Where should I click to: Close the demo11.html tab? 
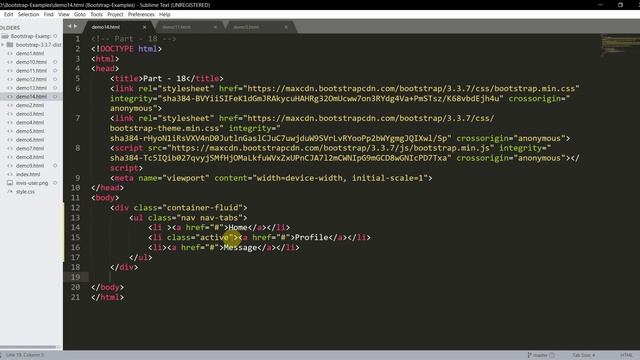(215, 27)
